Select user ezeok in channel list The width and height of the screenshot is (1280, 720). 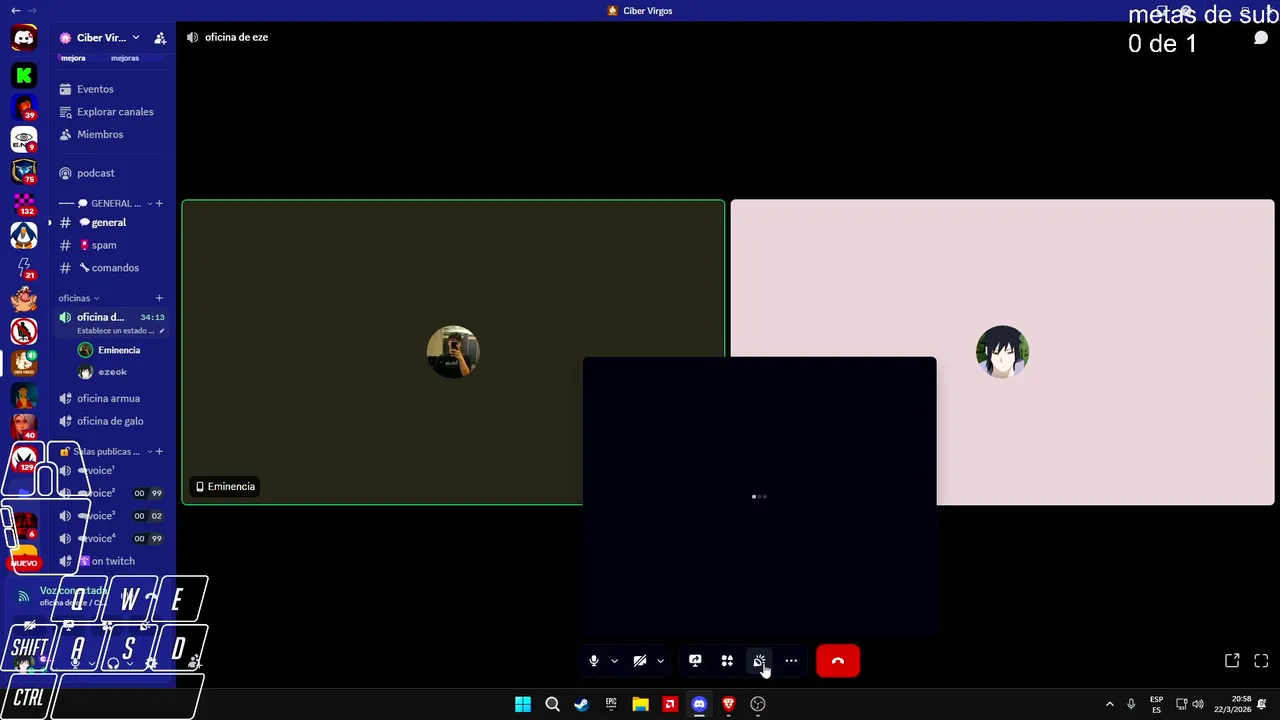tap(112, 372)
